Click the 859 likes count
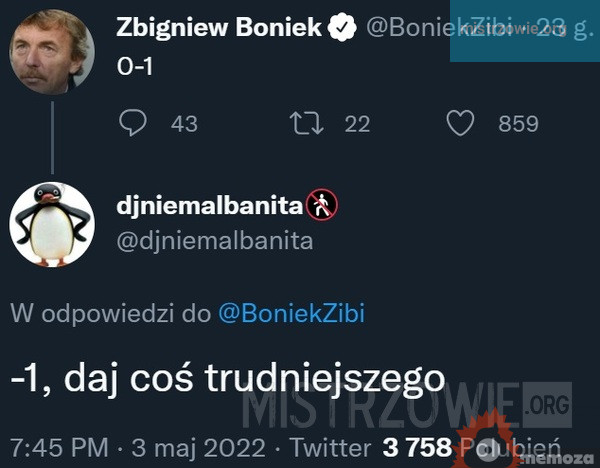This screenshot has width=600, height=468. (x=518, y=123)
